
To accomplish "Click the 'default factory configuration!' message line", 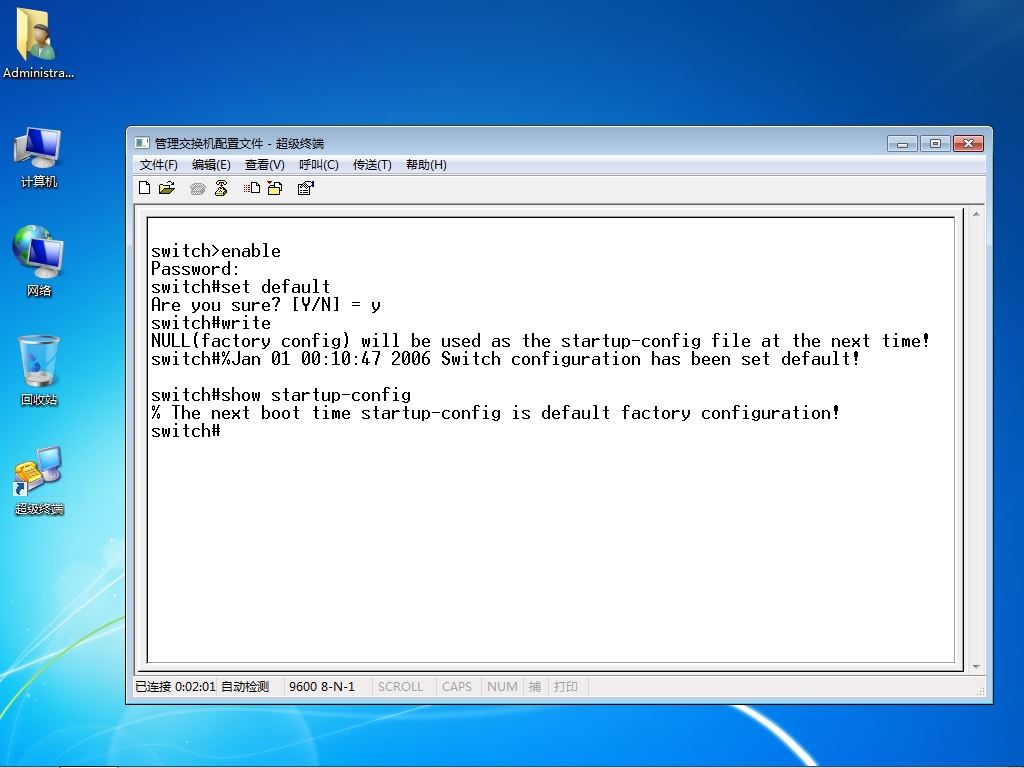I will (x=495, y=413).
